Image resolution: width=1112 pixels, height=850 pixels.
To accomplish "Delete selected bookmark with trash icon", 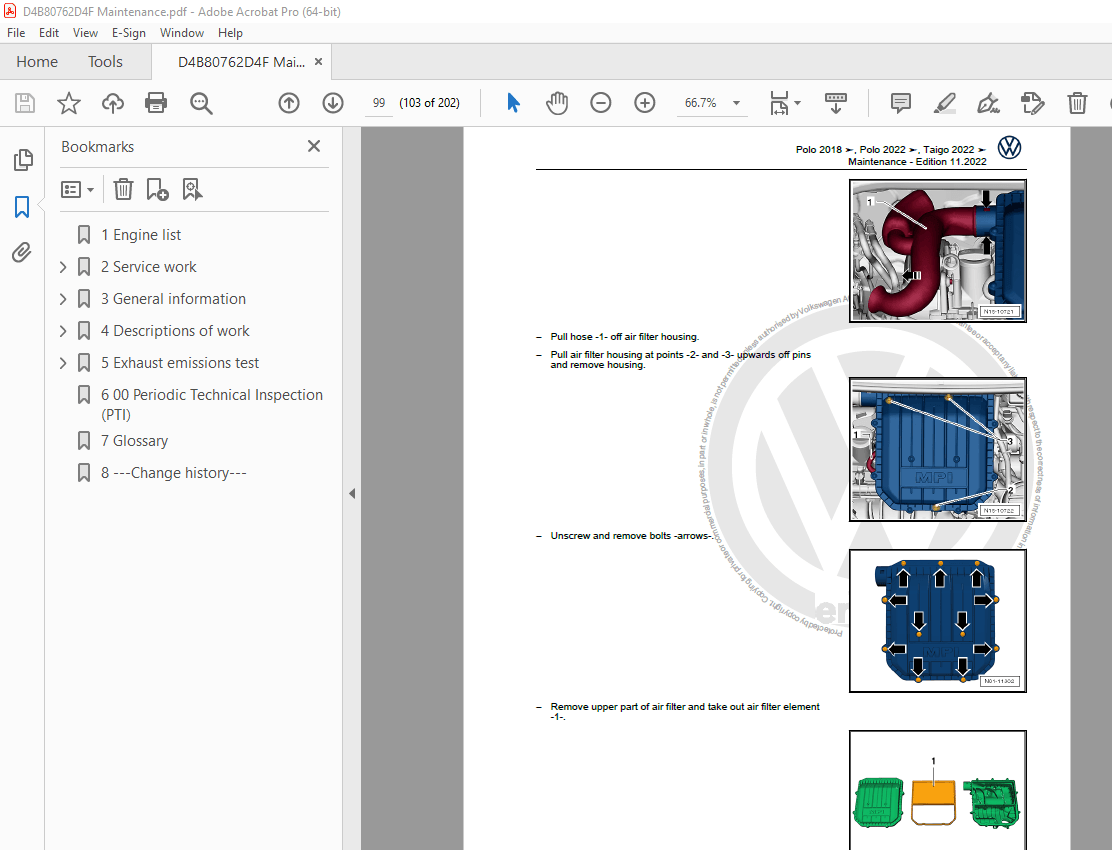I will [122, 188].
